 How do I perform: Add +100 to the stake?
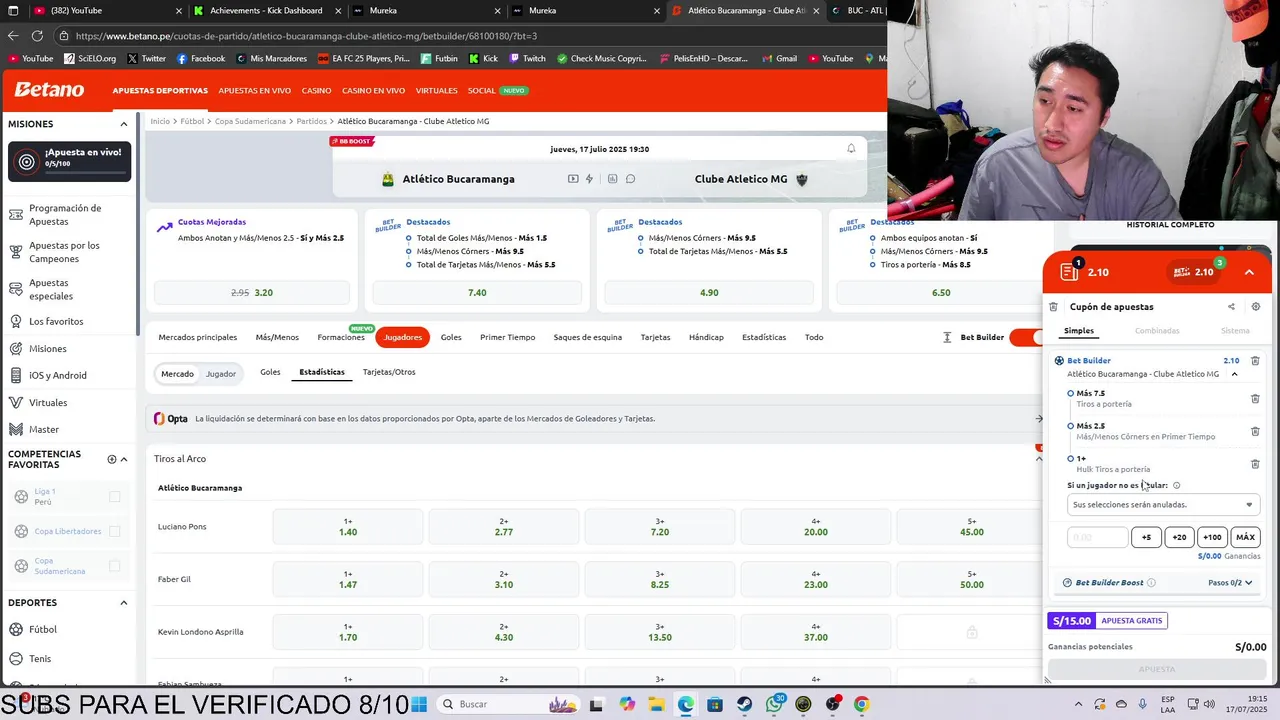(1212, 538)
